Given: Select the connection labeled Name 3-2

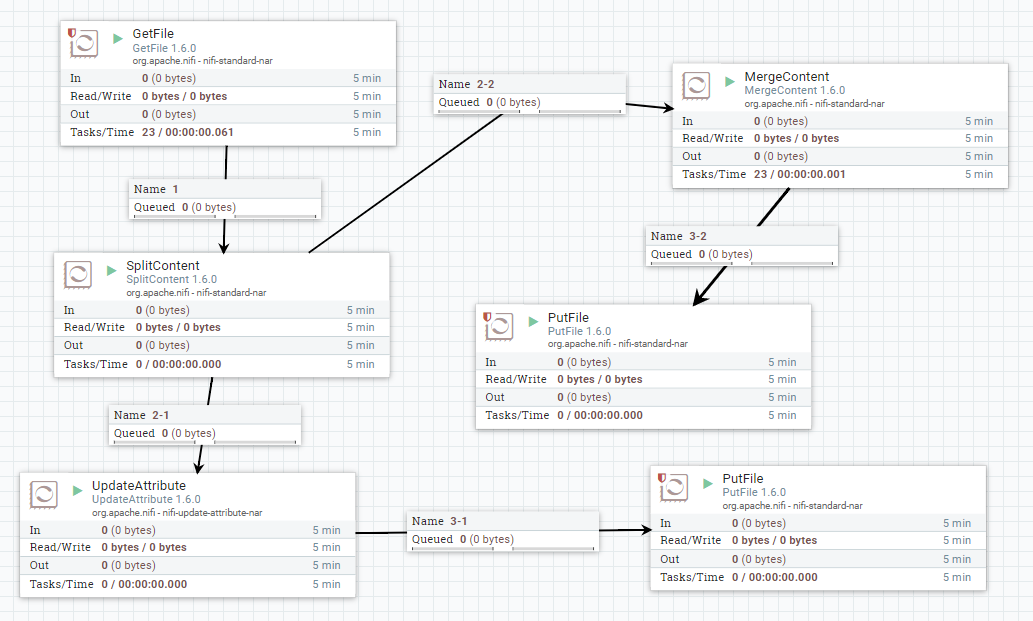Looking at the screenshot, I should coord(742,245).
